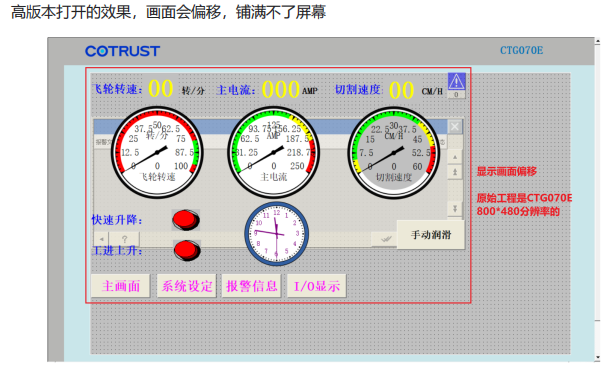Screen dimensions: 611x372
Task: Click the red lamp next to 工进上升
Action: 187,250
